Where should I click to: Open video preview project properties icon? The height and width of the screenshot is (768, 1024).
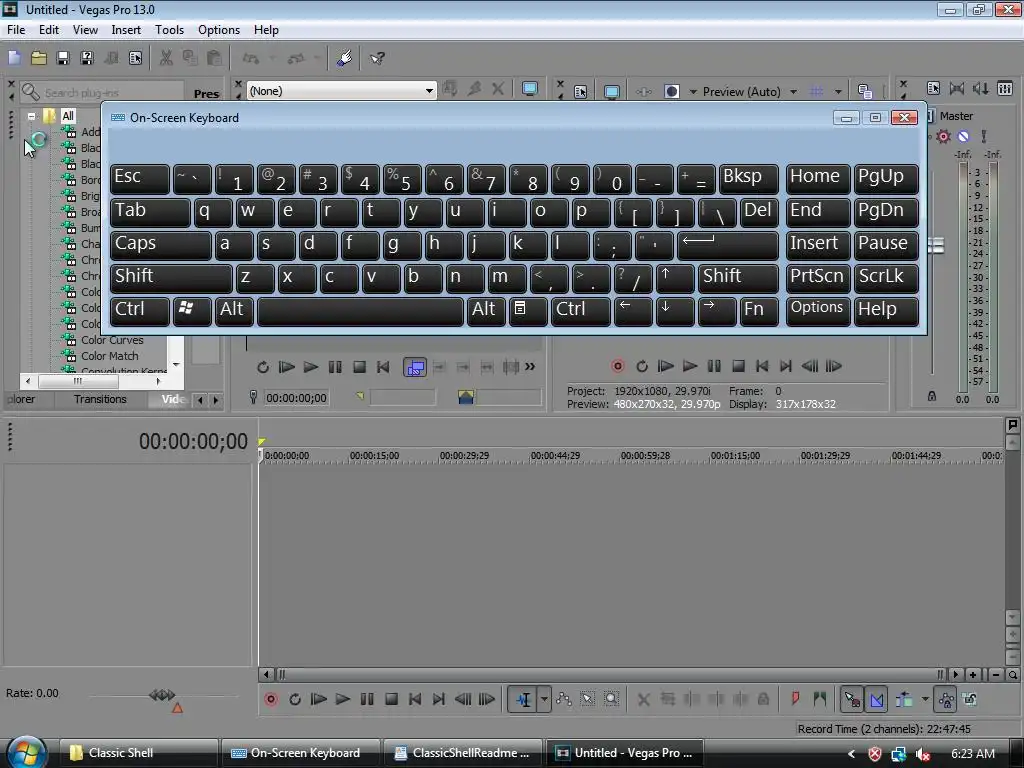point(580,91)
